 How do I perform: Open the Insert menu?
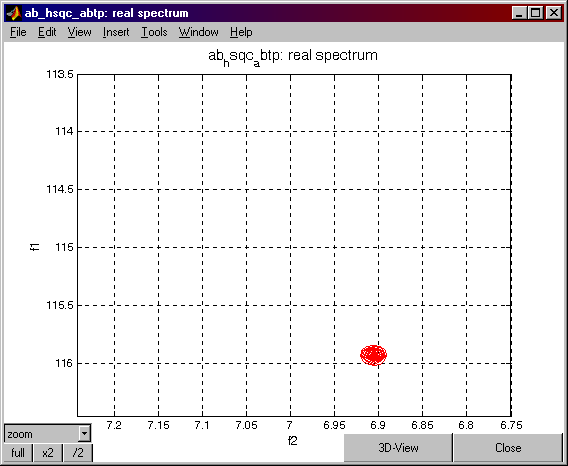click(116, 32)
